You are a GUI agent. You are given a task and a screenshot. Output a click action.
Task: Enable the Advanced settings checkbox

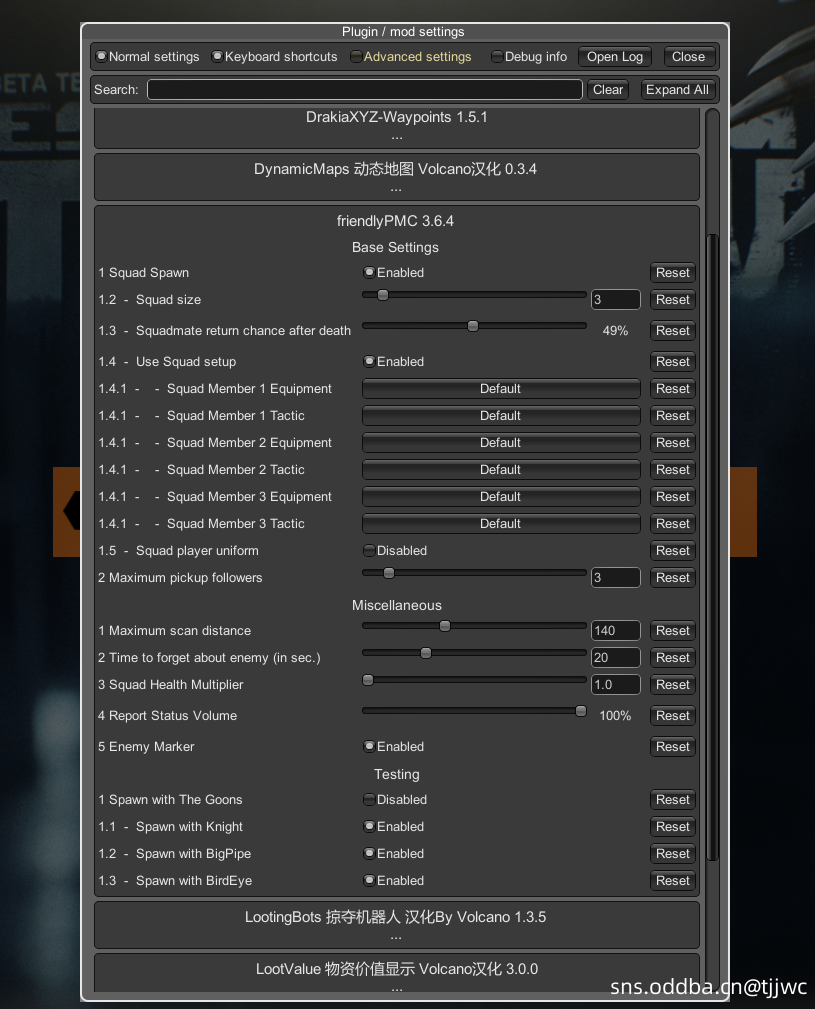pyautogui.click(x=357, y=57)
